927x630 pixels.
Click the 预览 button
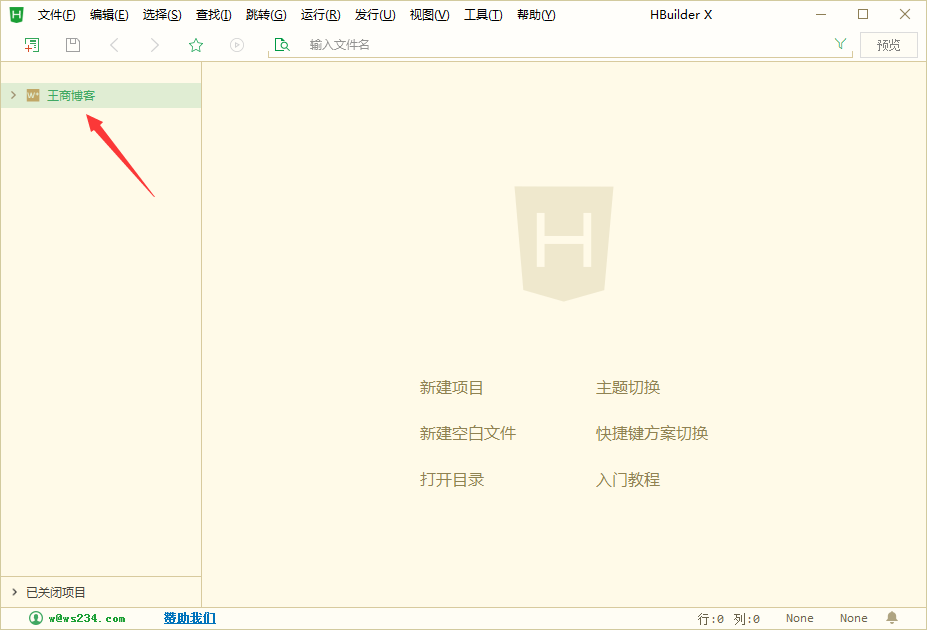[889, 45]
